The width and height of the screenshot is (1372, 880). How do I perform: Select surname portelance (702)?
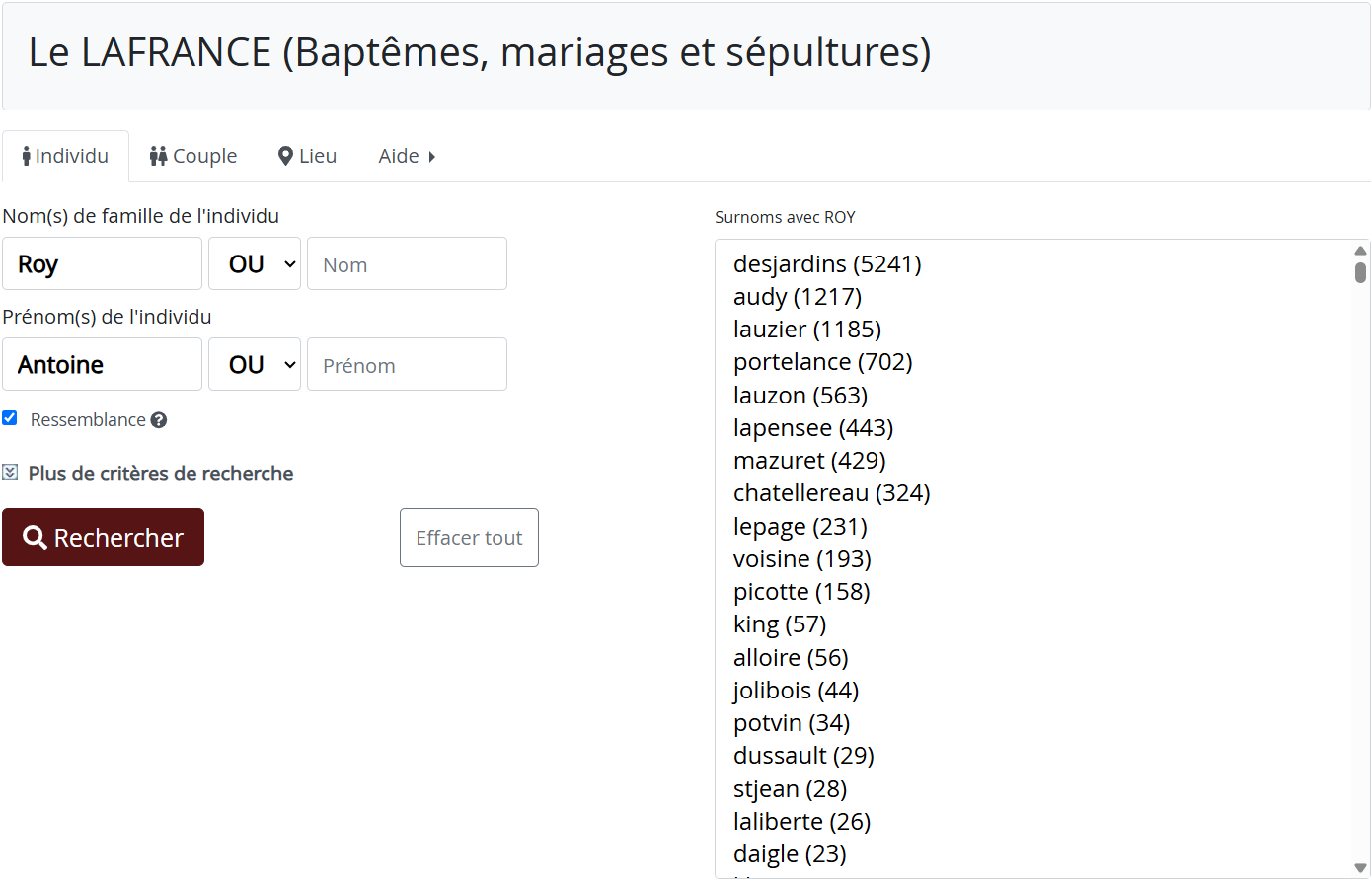(822, 362)
